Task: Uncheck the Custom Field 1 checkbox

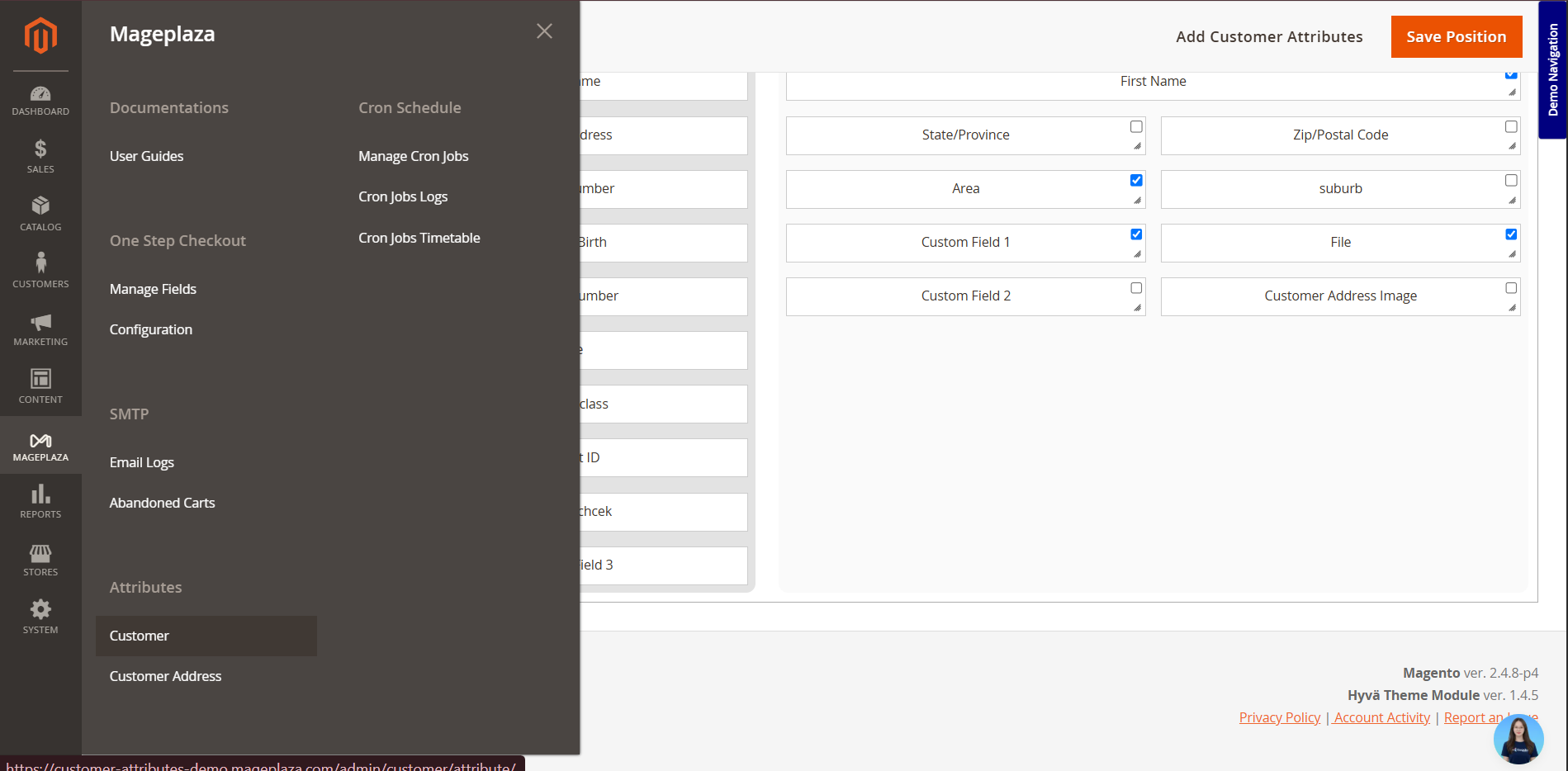Action: [x=1136, y=234]
